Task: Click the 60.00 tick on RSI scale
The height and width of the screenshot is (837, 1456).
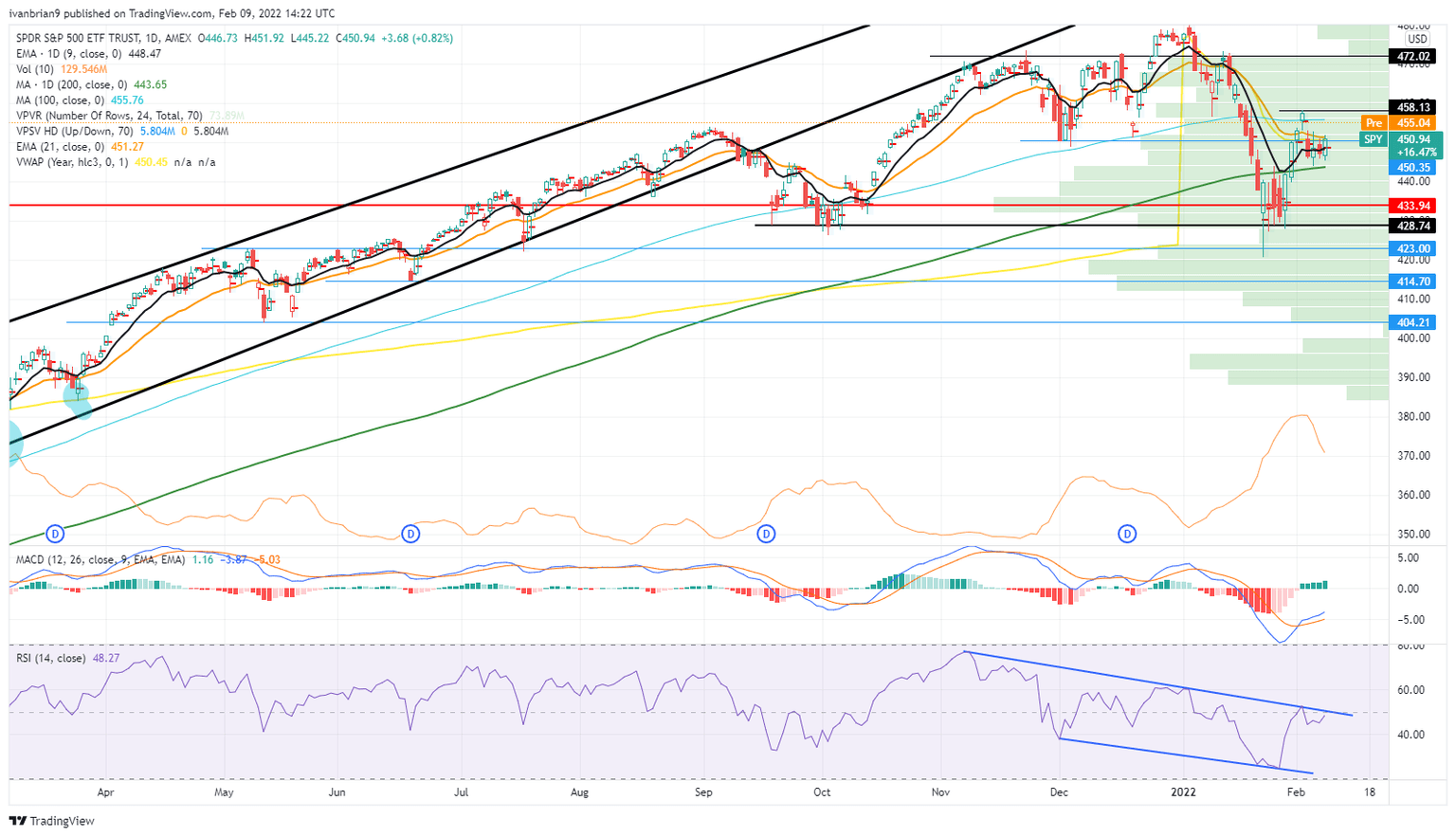Action: point(1410,690)
